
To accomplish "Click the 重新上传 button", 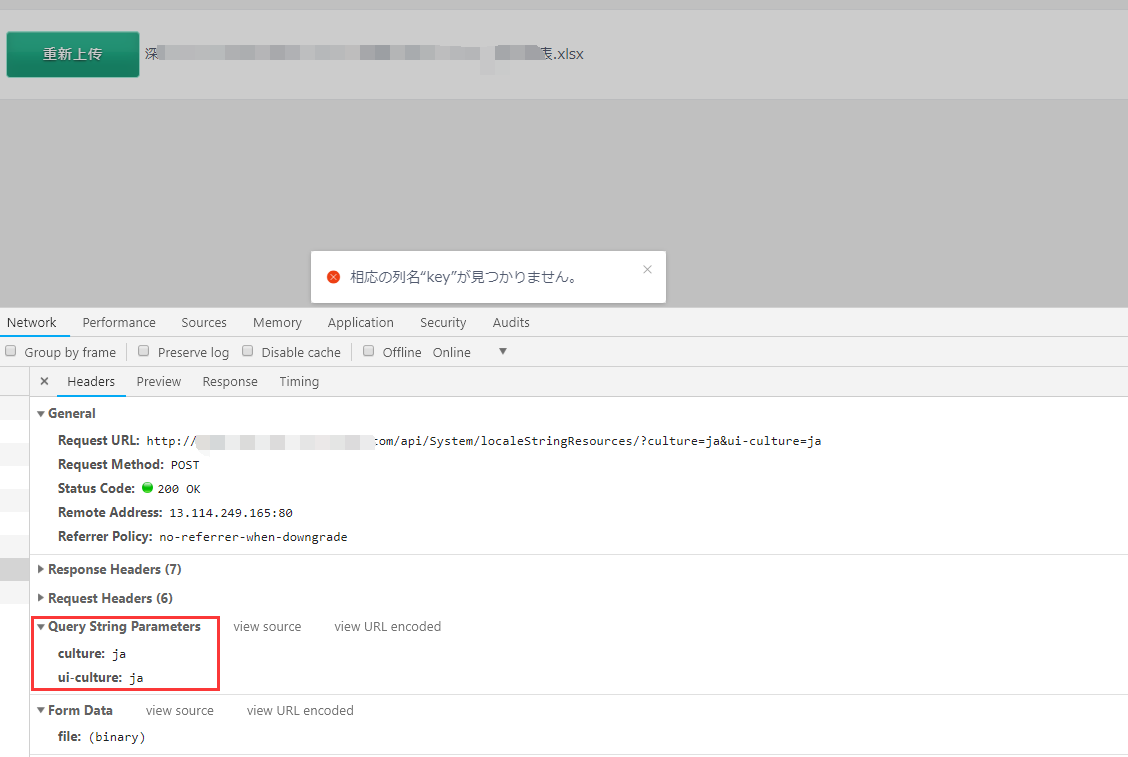I will click(x=72, y=54).
